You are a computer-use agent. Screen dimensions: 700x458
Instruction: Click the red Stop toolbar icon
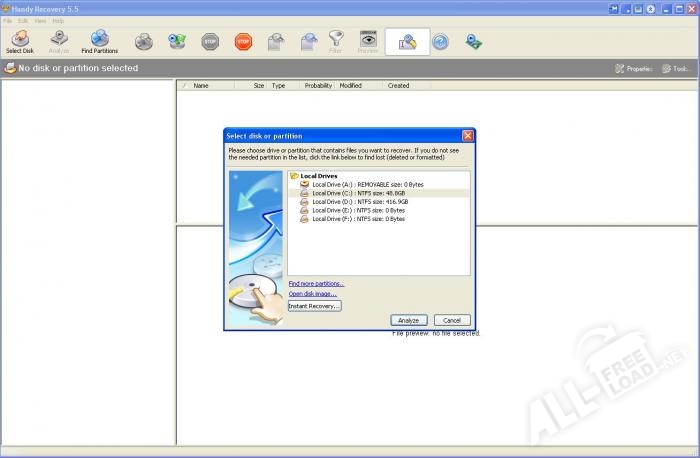(x=243, y=41)
